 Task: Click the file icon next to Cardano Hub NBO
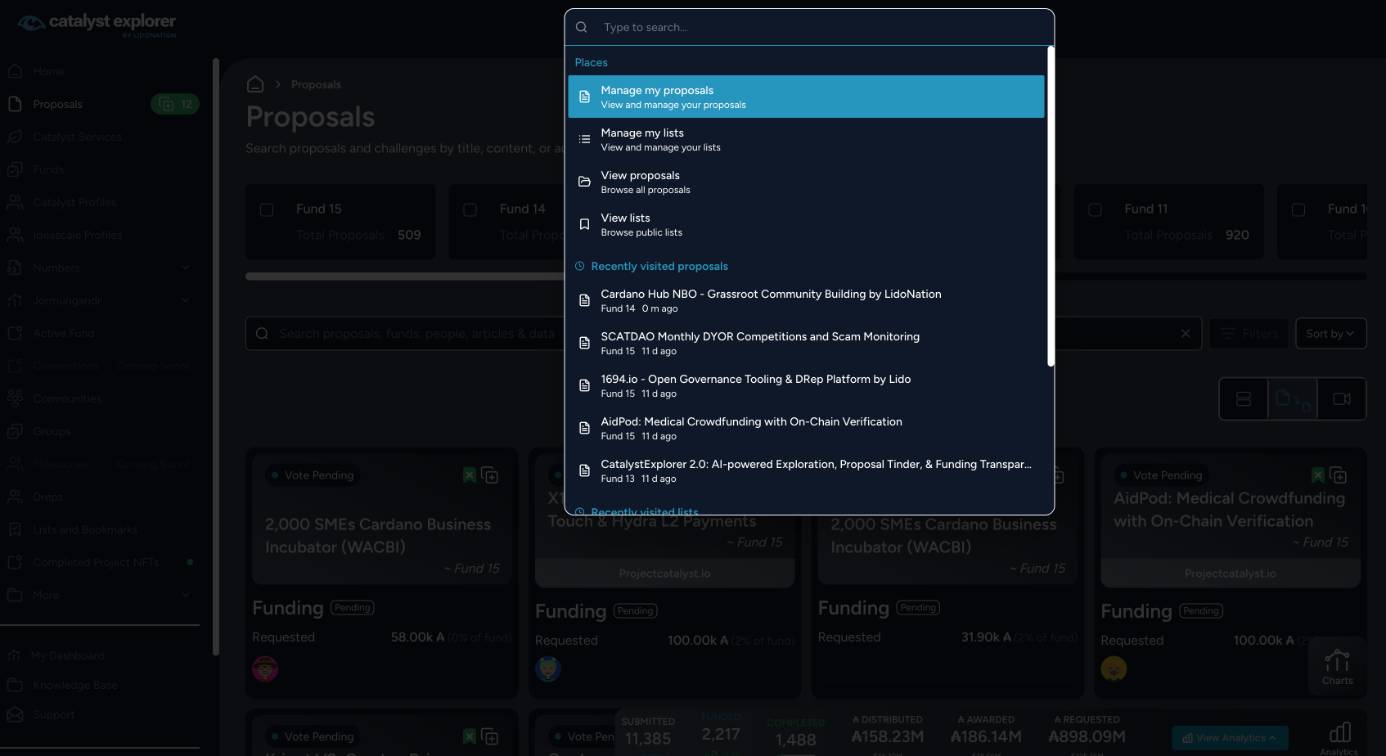pyautogui.click(x=585, y=301)
